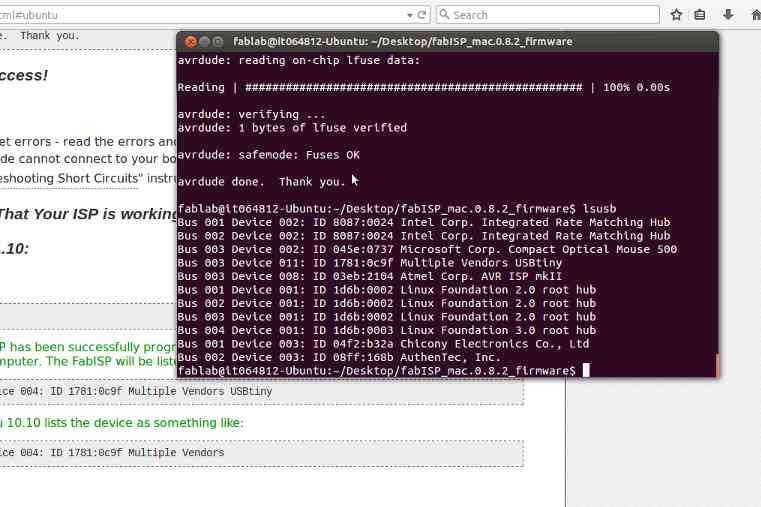This screenshot has height=507, width=761.
Task: Click the "1 bytes of lfuse verified" line
Action: coord(292,128)
